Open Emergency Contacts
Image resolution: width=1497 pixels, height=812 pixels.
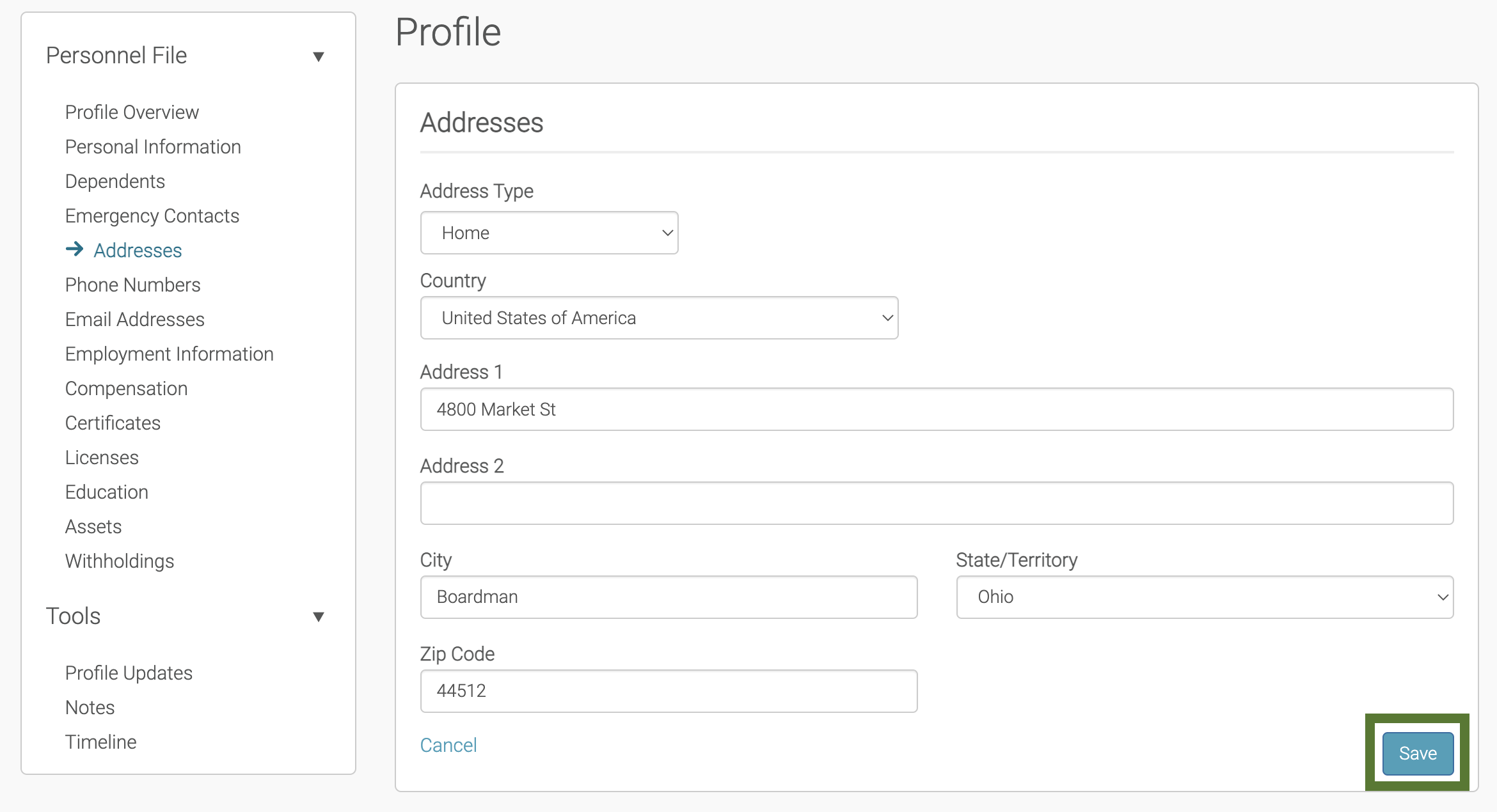152,215
